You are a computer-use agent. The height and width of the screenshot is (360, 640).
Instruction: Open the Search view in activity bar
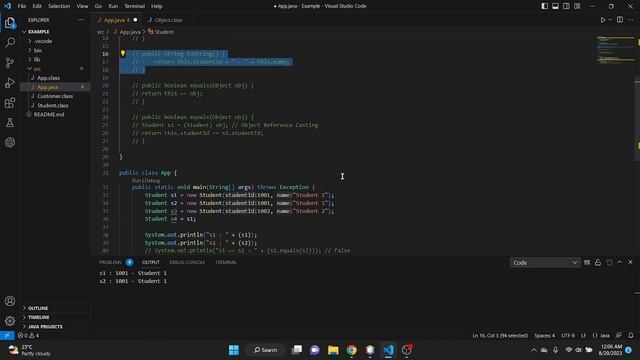[10, 42]
